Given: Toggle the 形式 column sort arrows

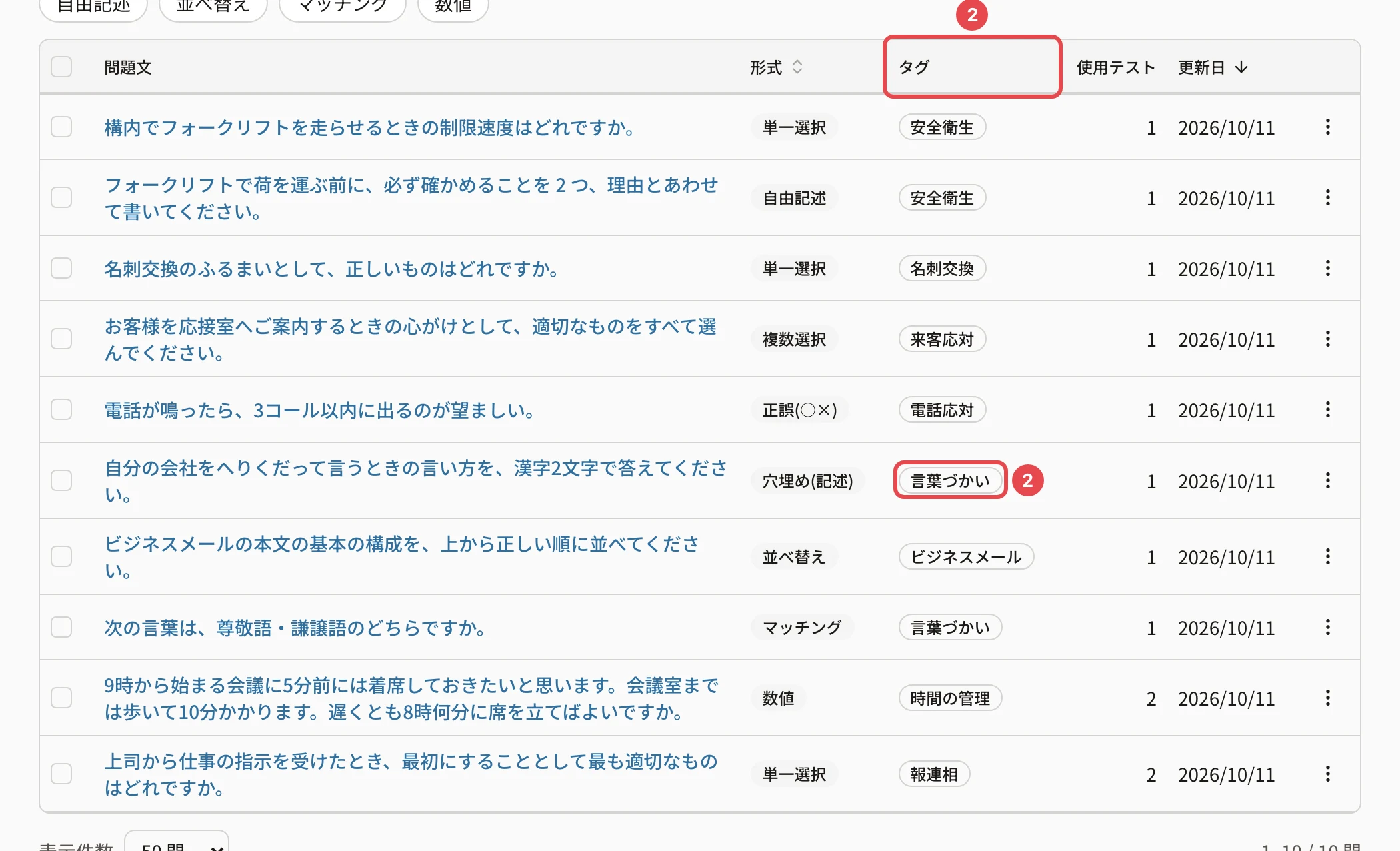Looking at the screenshot, I should 797,67.
